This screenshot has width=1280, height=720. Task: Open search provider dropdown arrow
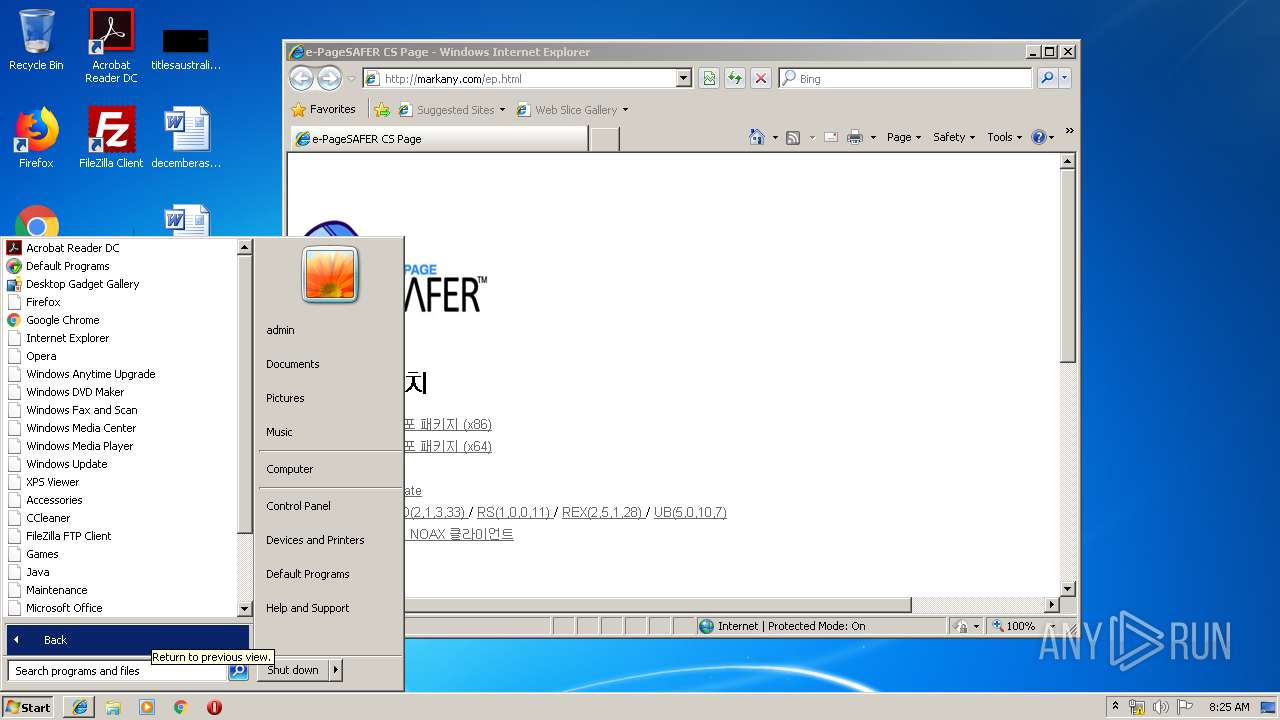(x=1065, y=78)
